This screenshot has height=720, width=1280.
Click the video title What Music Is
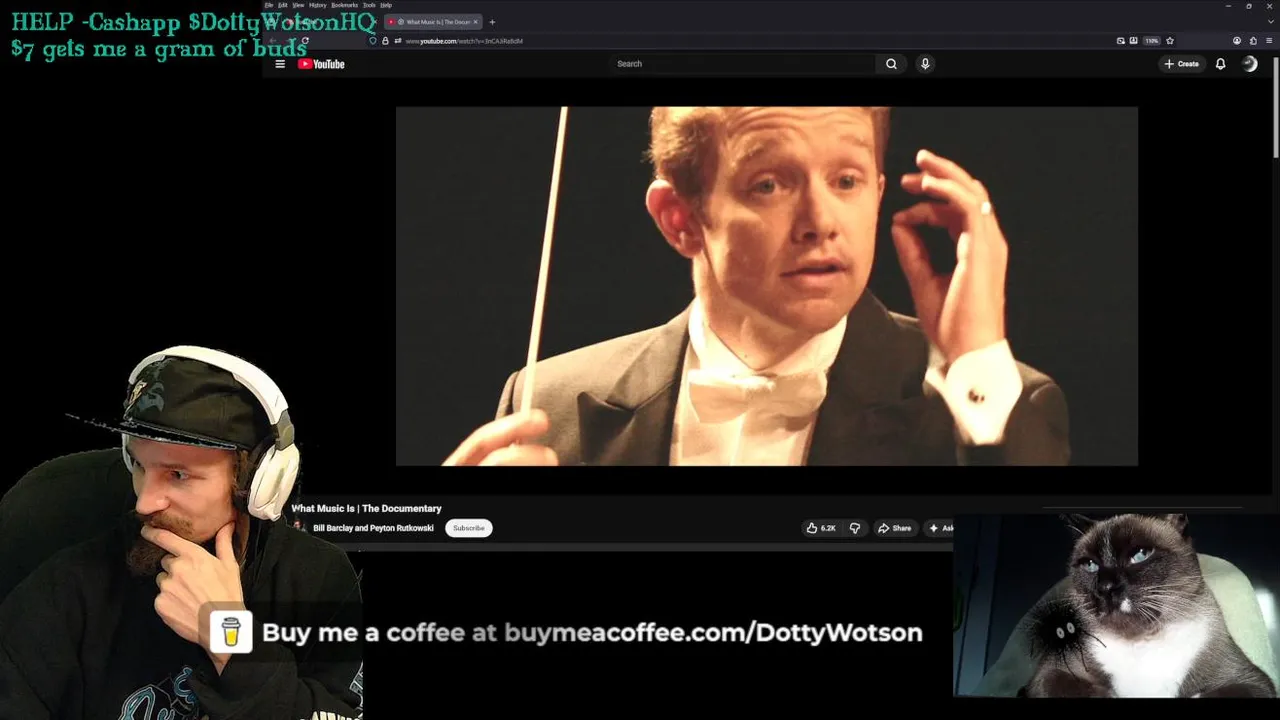click(366, 508)
